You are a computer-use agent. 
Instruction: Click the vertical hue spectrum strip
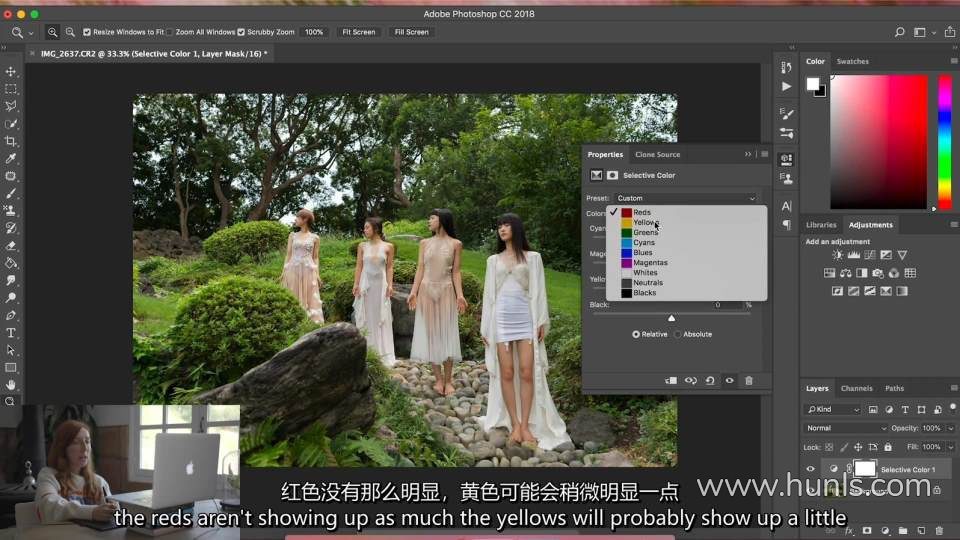click(x=944, y=141)
